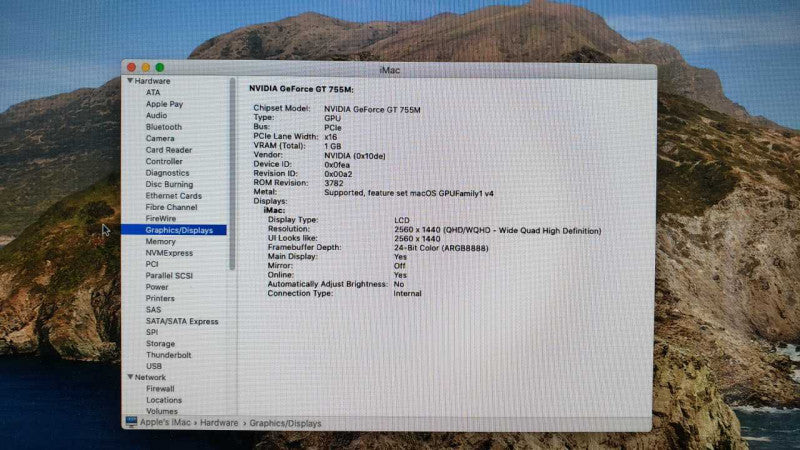Select SPI in the sidebar
Image resolution: width=800 pixels, height=450 pixels.
coord(152,332)
